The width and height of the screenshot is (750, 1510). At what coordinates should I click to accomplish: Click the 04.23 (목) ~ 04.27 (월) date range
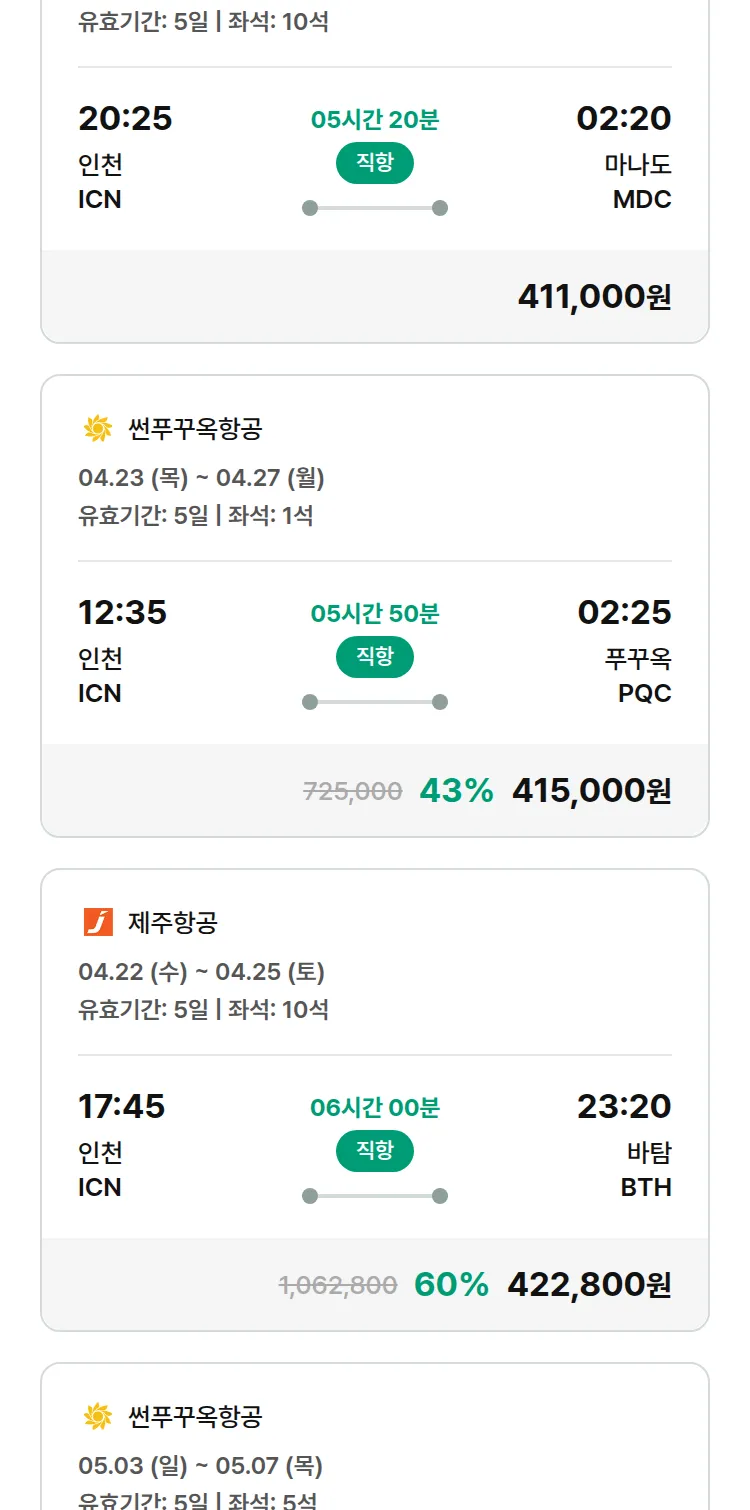click(201, 478)
